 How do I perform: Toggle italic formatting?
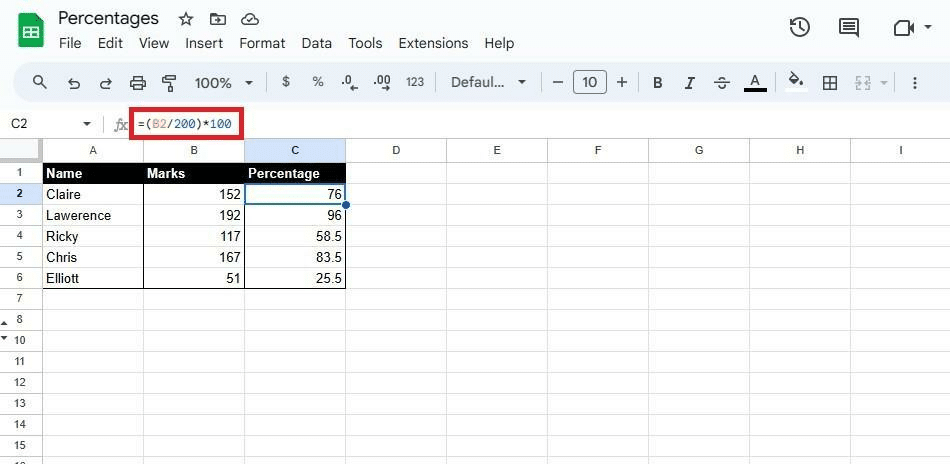click(x=689, y=83)
